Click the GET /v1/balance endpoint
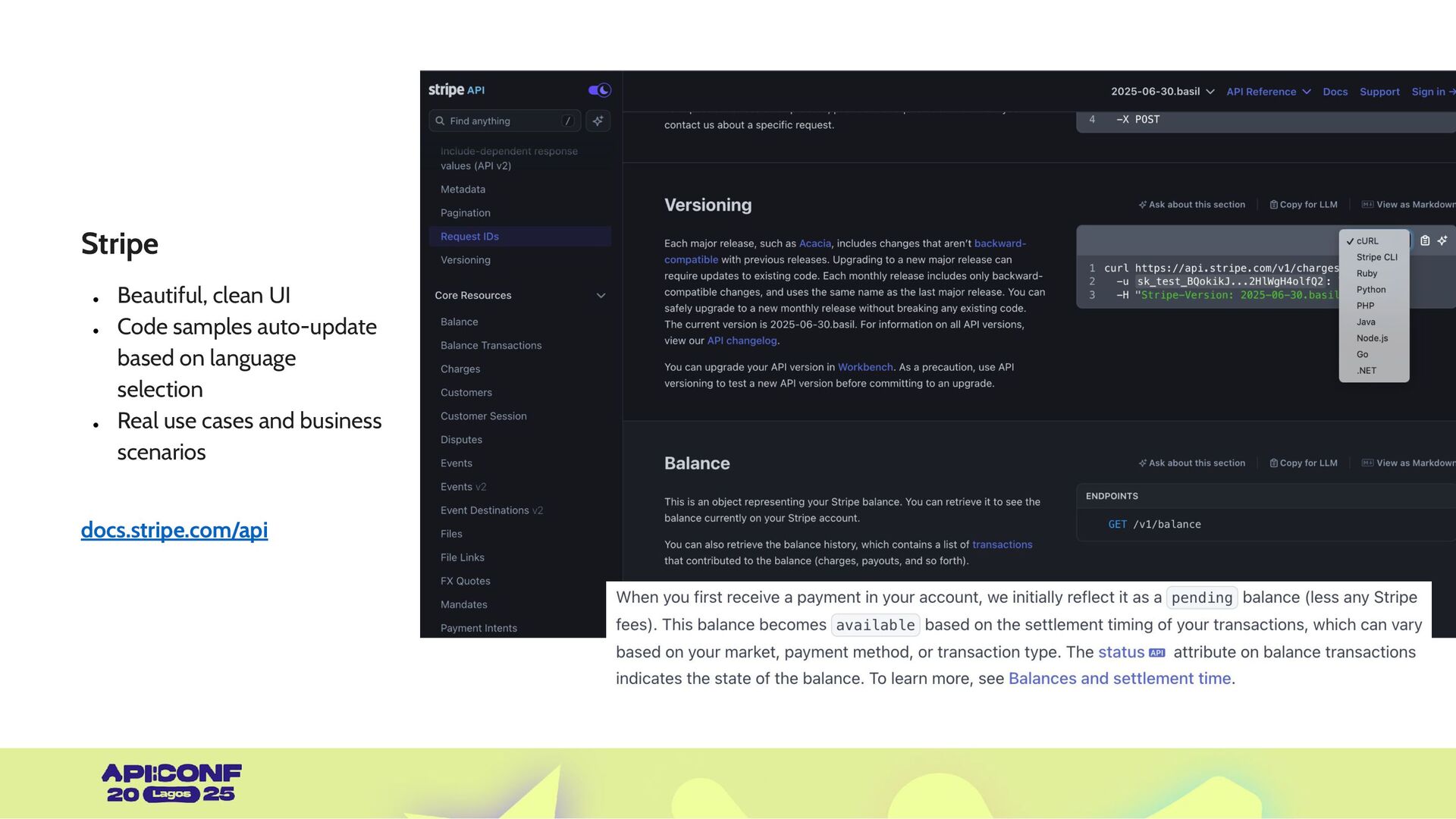 1154,525
